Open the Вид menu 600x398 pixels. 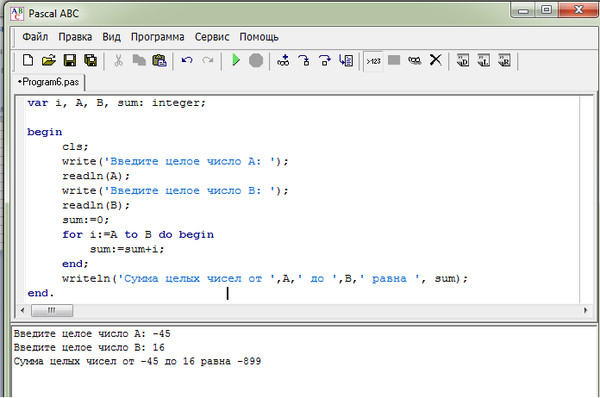(111, 37)
